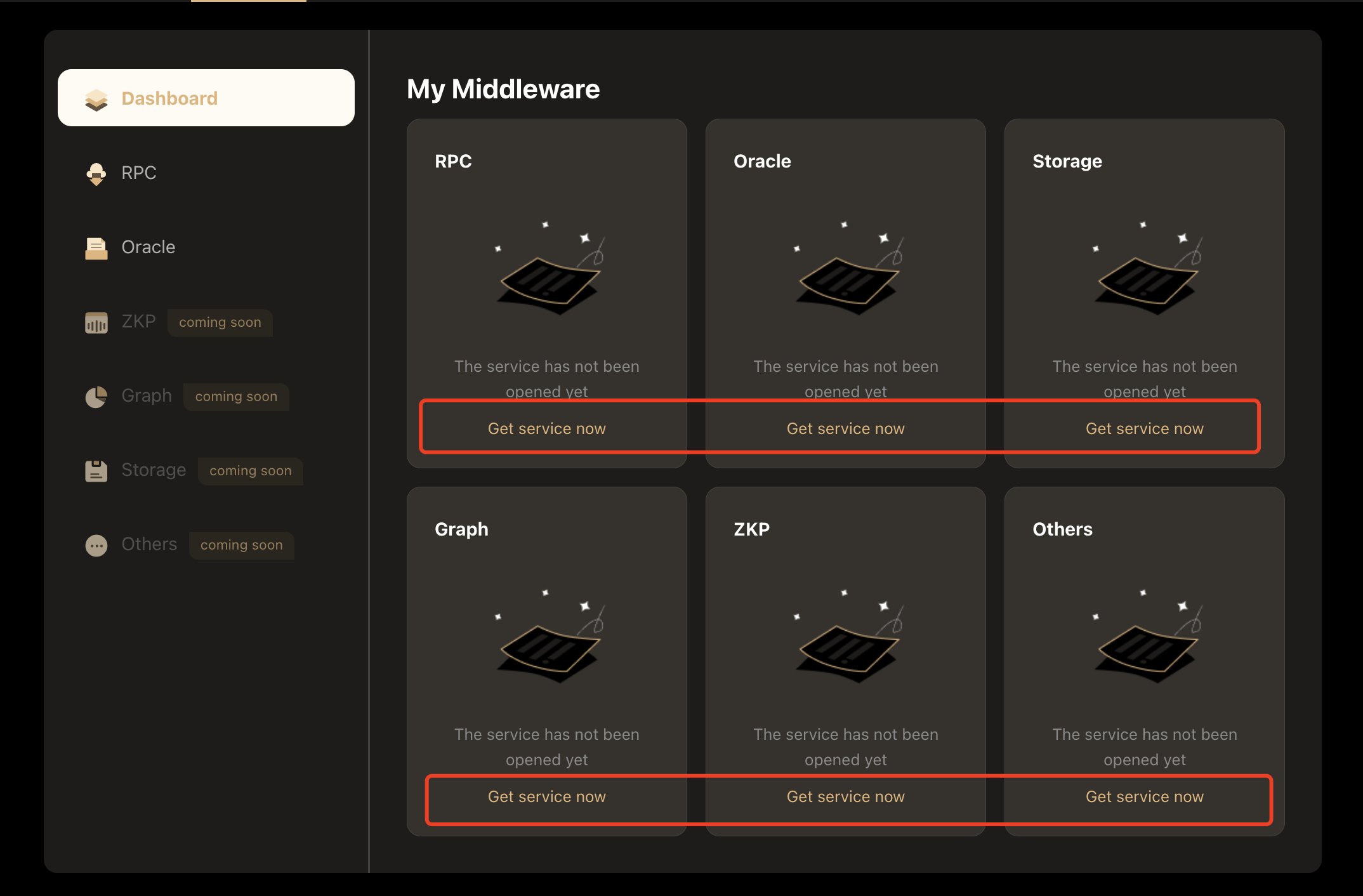Open Dashboard from sidebar menu
This screenshot has height=896, width=1363.
207,97
